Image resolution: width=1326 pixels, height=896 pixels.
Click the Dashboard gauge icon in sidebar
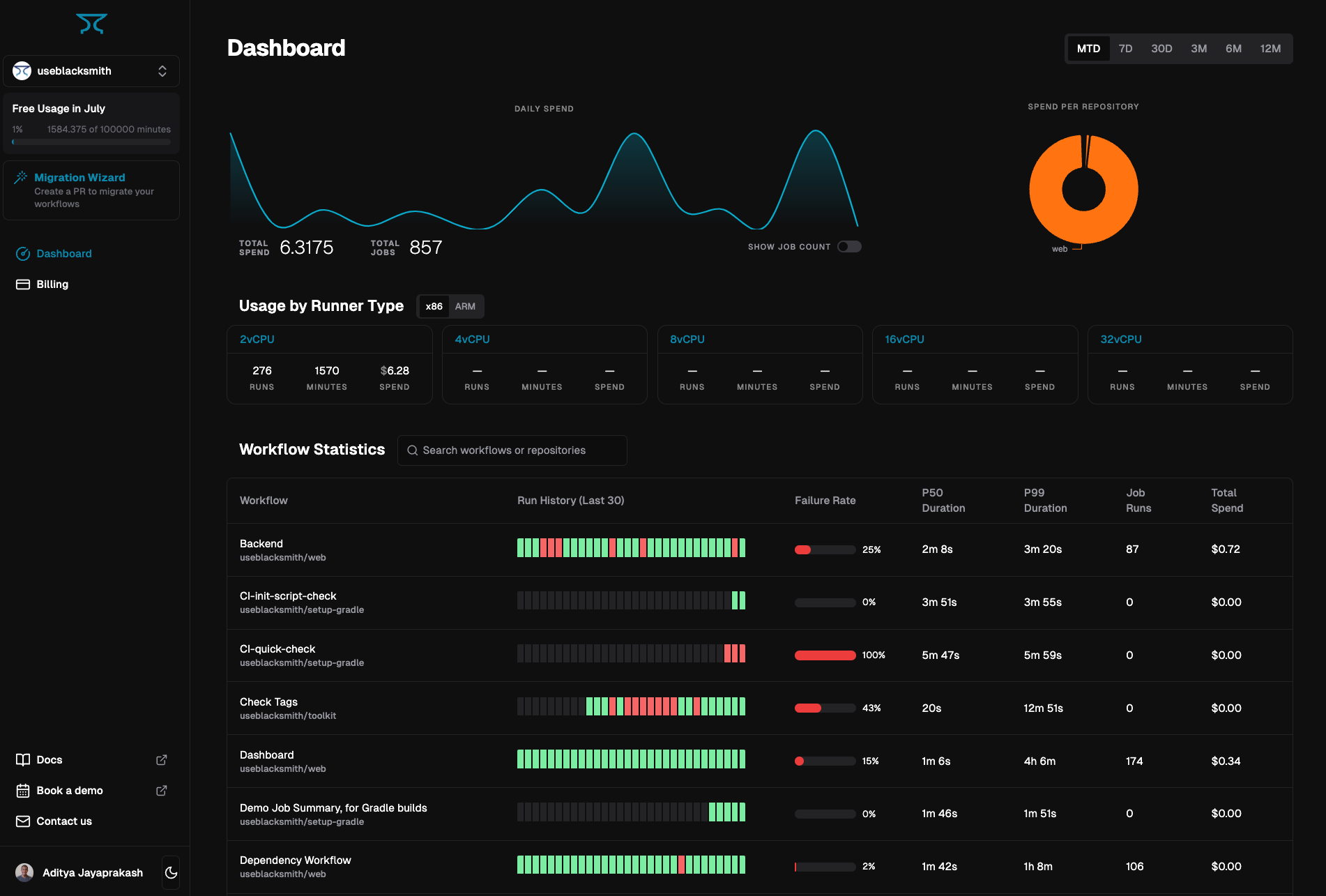pyautogui.click(x=23, y=254)
